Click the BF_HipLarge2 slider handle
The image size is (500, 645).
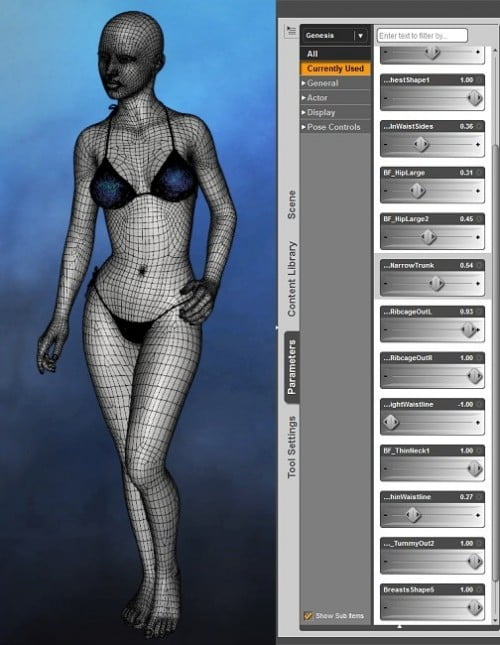point(428,237)
